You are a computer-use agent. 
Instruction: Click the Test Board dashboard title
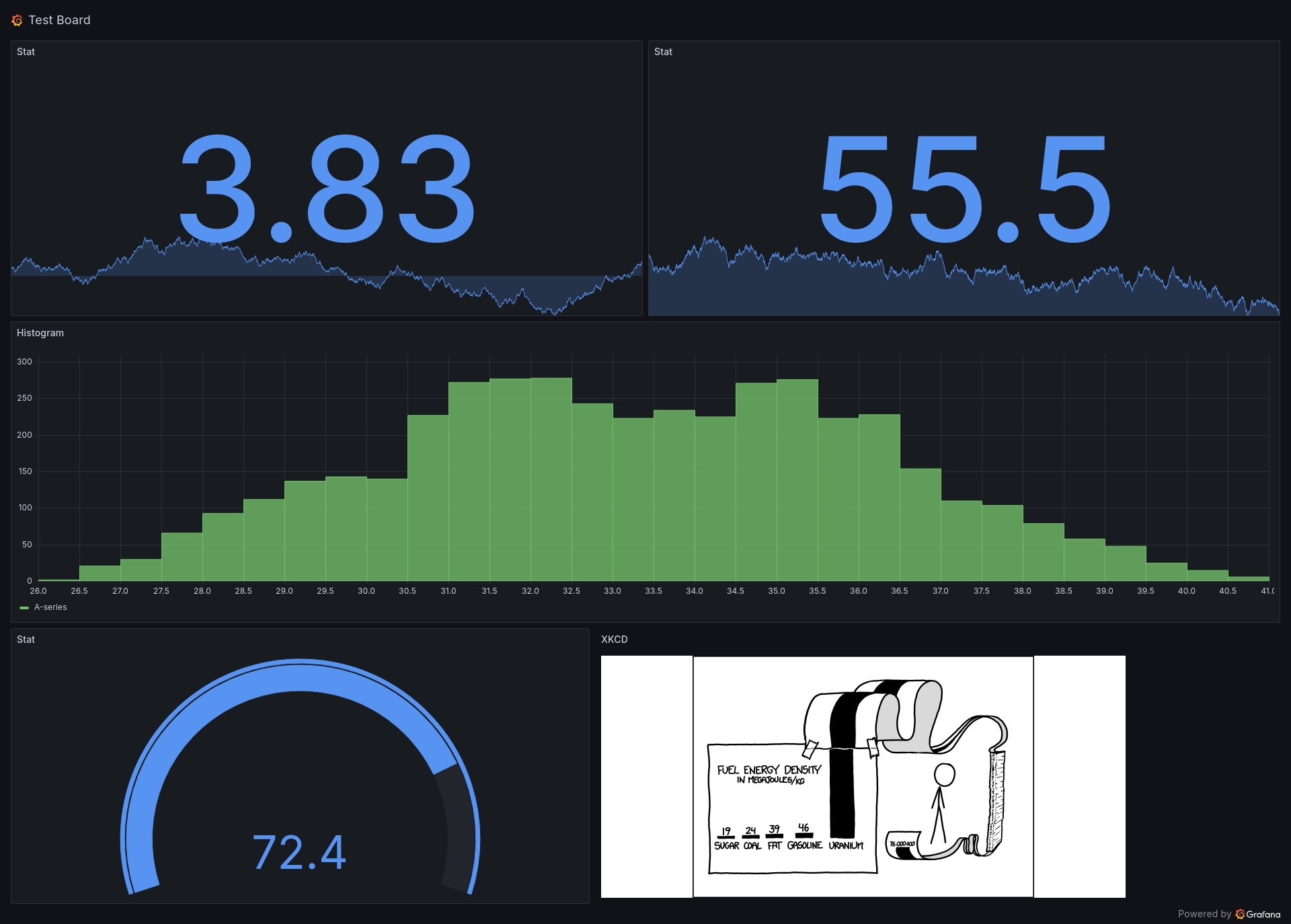point(59,20)
